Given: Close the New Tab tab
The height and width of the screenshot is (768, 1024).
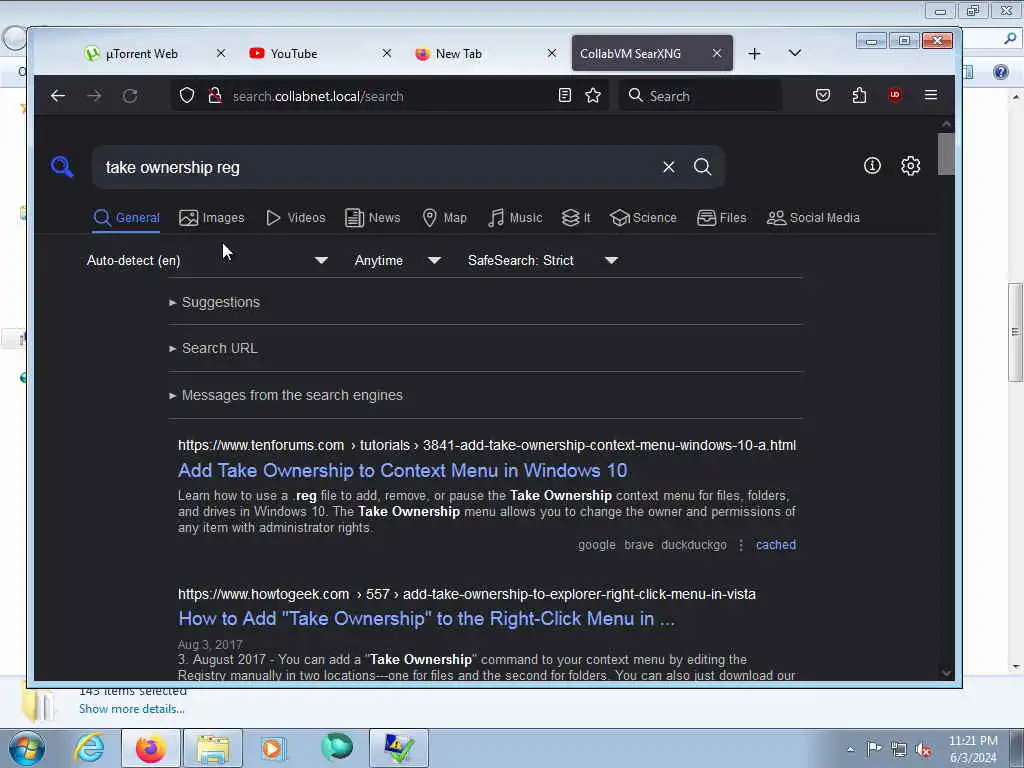Looking at the screenshot, I should click(x=552, y=54).
